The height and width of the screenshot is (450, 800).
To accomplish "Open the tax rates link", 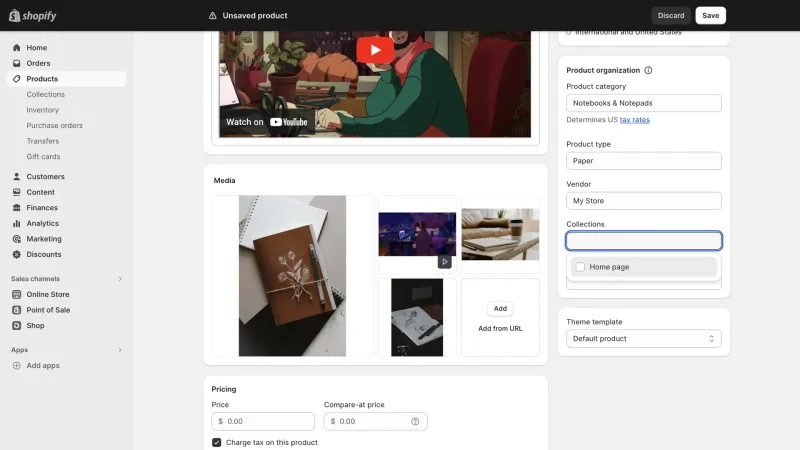I will pyautogui.click(x=634, y=120).
